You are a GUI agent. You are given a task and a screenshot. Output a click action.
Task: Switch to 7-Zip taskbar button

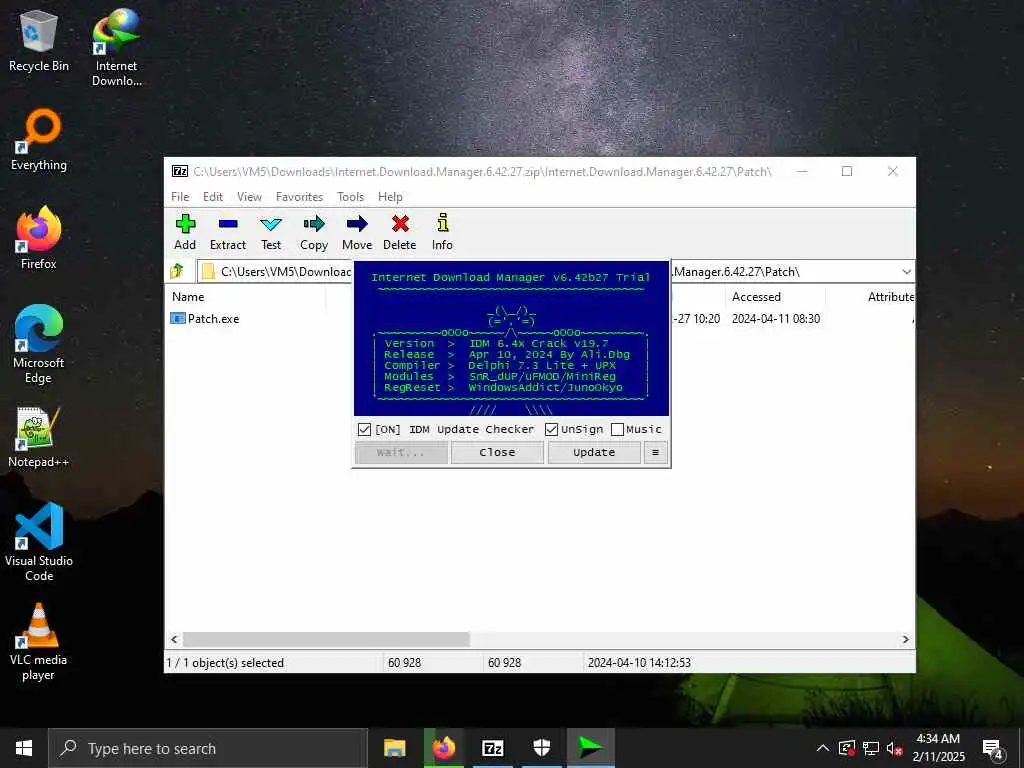(493, 748)
